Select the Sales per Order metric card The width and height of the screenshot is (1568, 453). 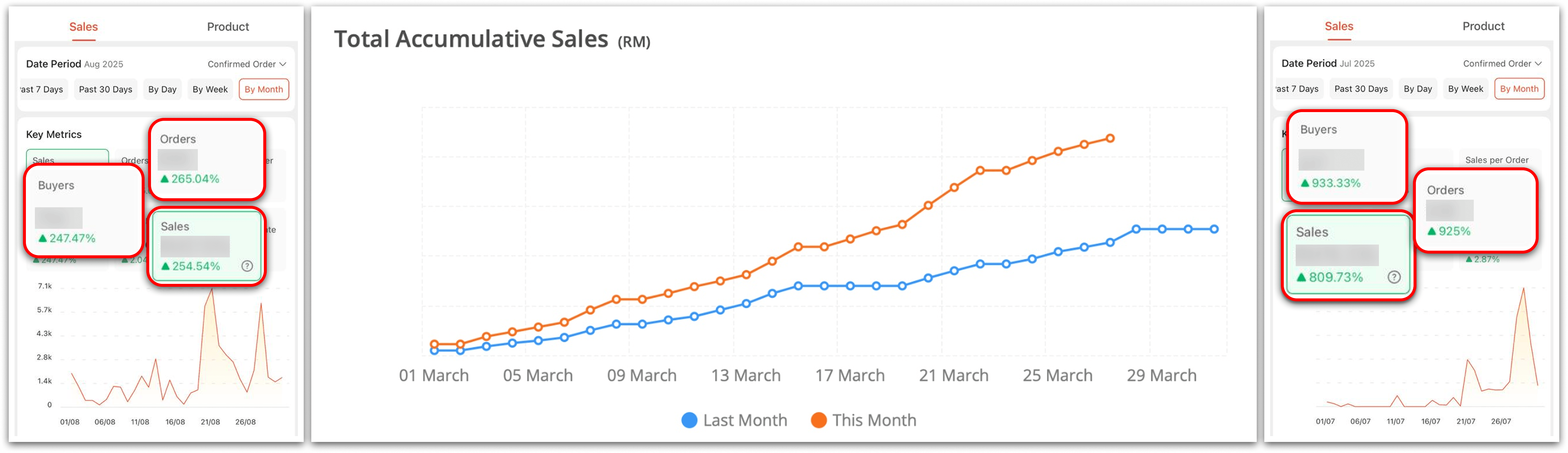1496,160
